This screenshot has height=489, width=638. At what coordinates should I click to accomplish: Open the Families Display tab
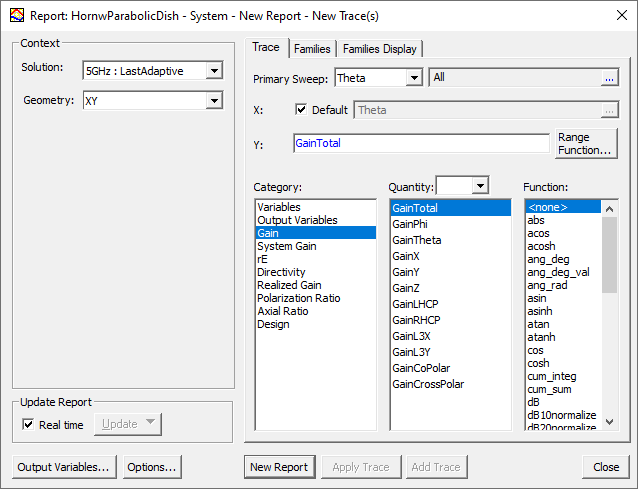[380, 49]
